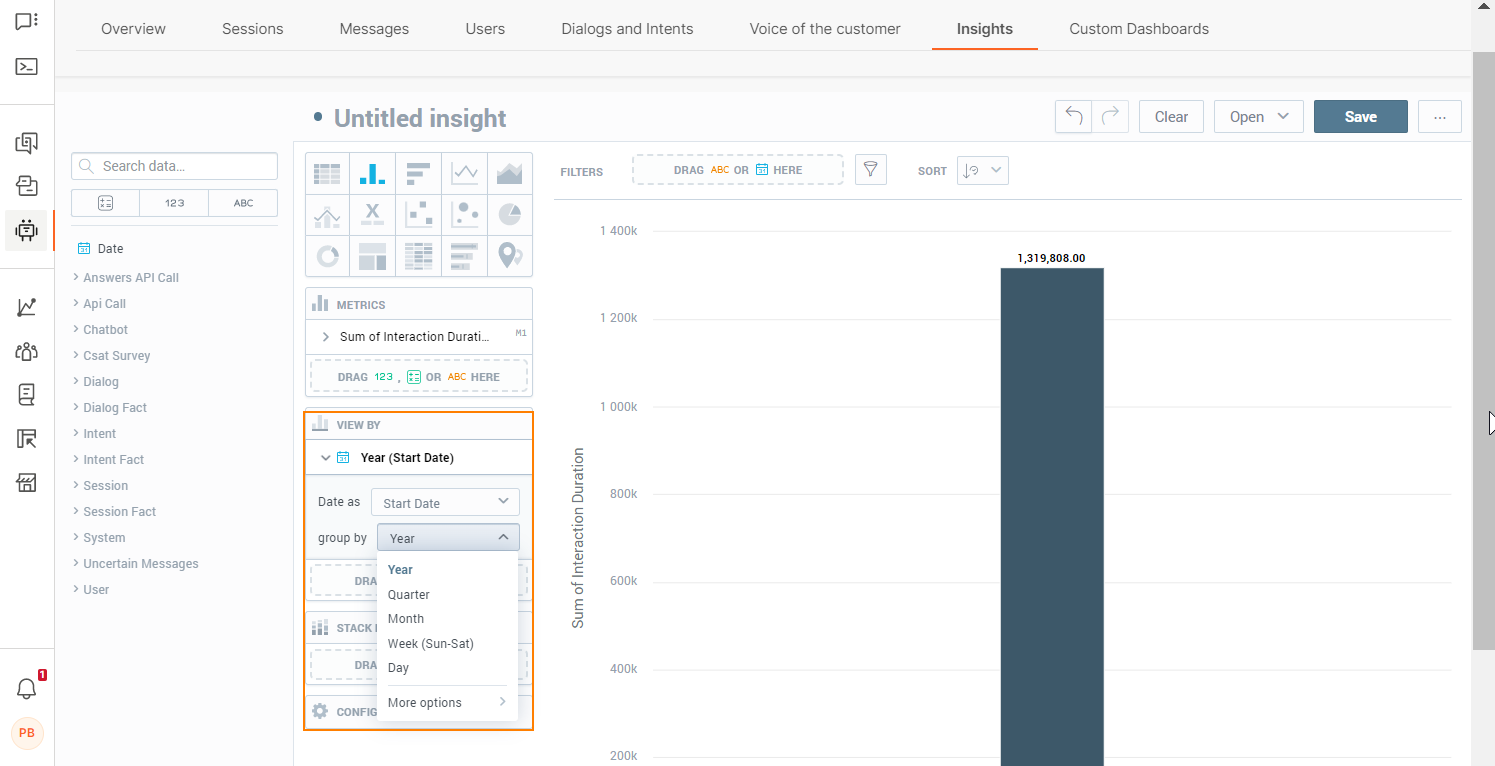The width and height of the screenshot is (1495, 766).
Task: Toggle the metrics calculator data filter
Action: (x=106, y=203)
